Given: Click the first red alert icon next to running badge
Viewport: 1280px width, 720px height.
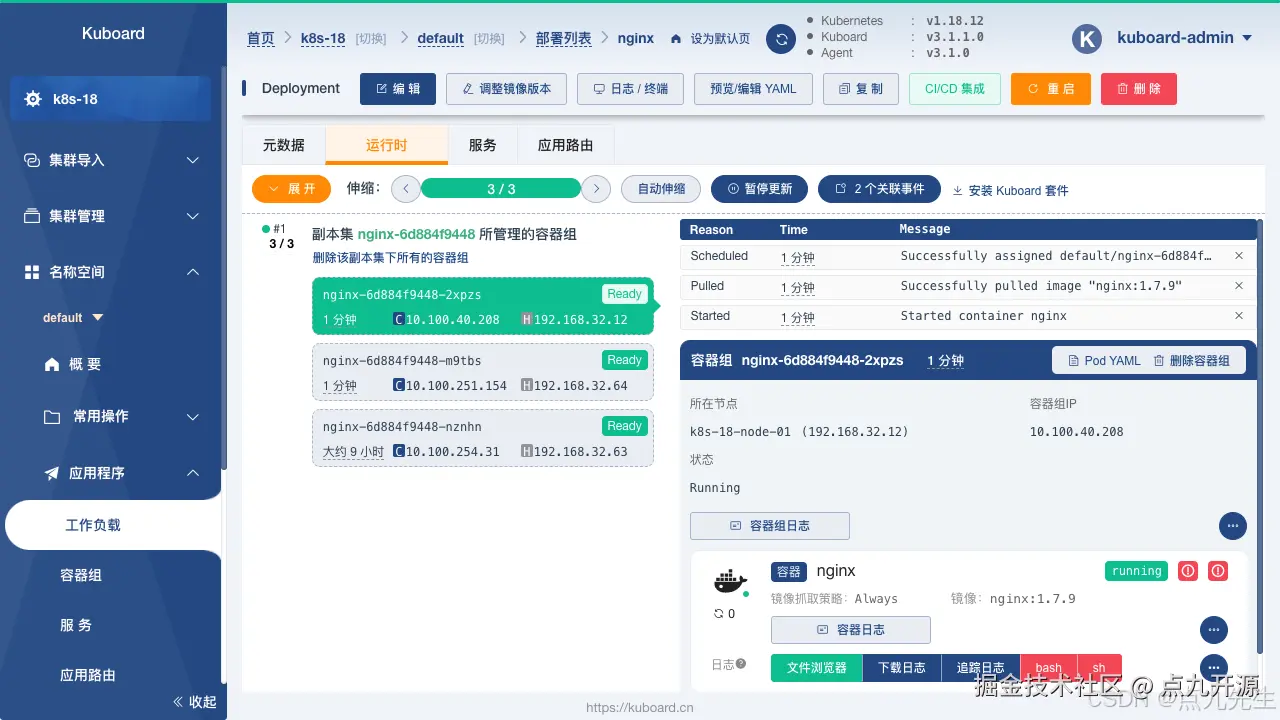Looking at the screenshot, I should [x=1189, y=570].
